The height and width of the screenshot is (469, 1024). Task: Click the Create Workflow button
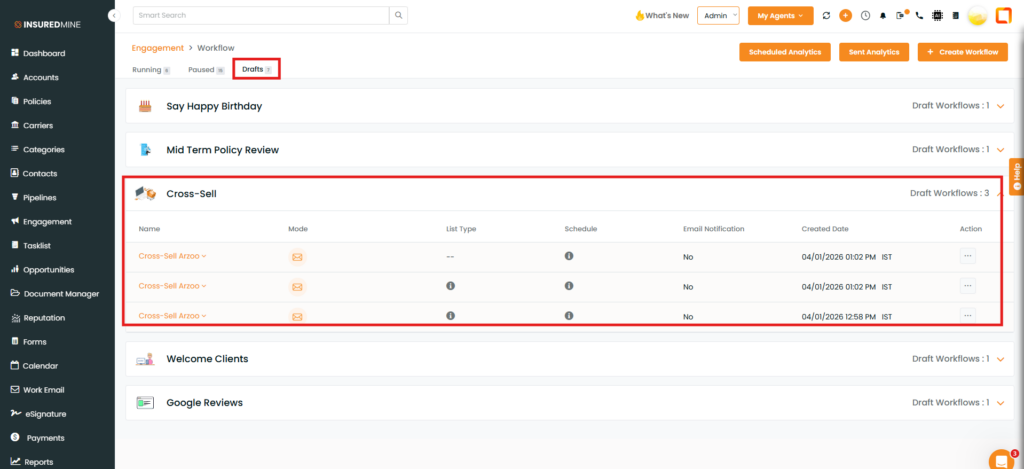click(962, 52)
